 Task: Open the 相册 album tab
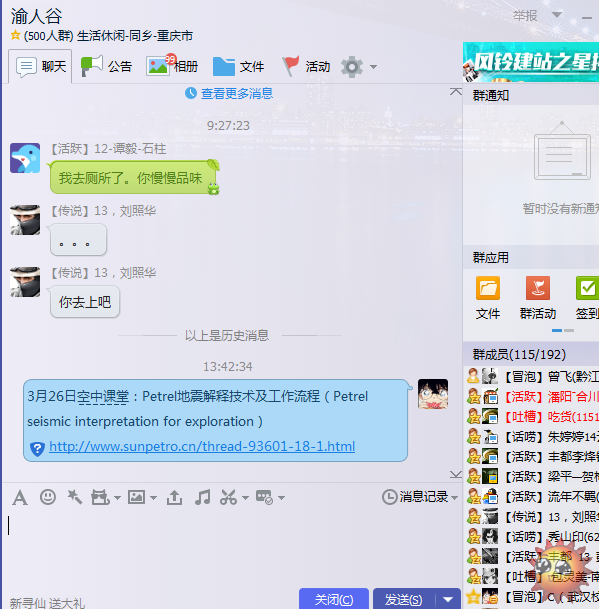pyautogui.click(x=172, y=66)
